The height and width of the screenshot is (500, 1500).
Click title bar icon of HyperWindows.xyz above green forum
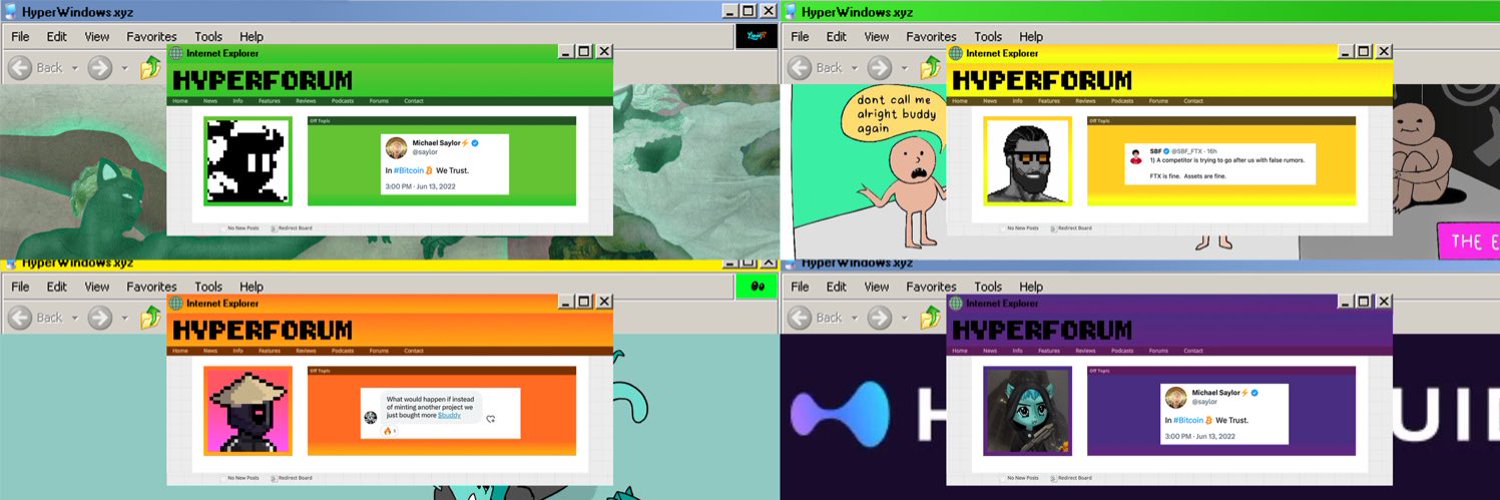(x=9, y=11)
